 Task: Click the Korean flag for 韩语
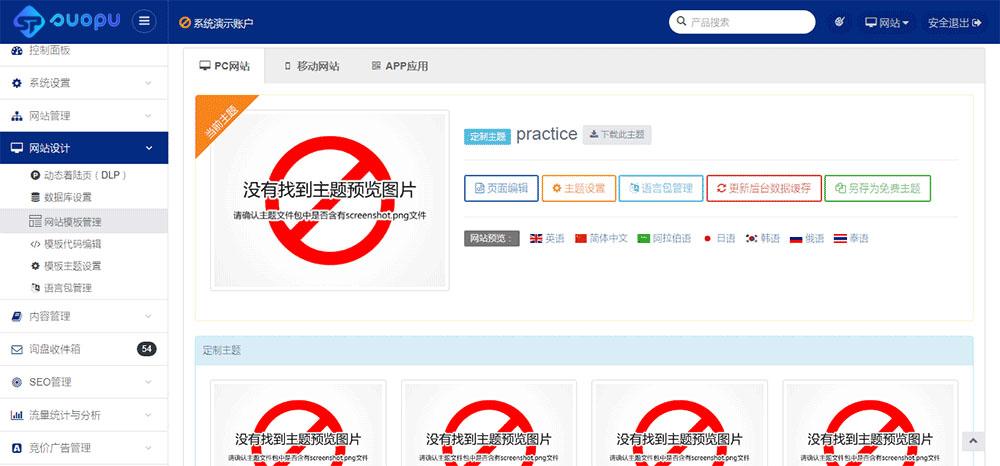point(751,238)
